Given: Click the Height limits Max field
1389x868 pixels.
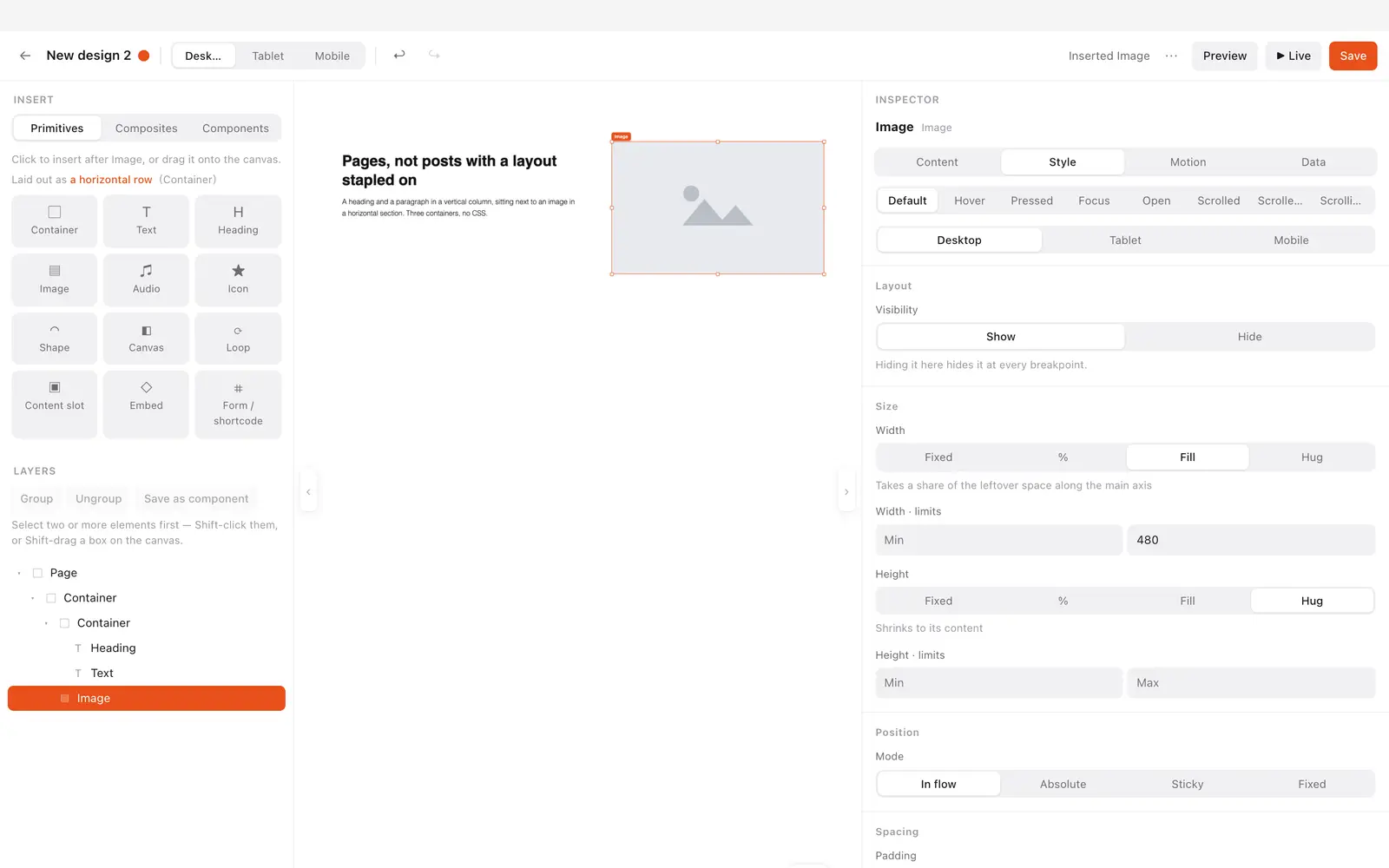Looking at the screenshot, I should tap(1251, 683).
